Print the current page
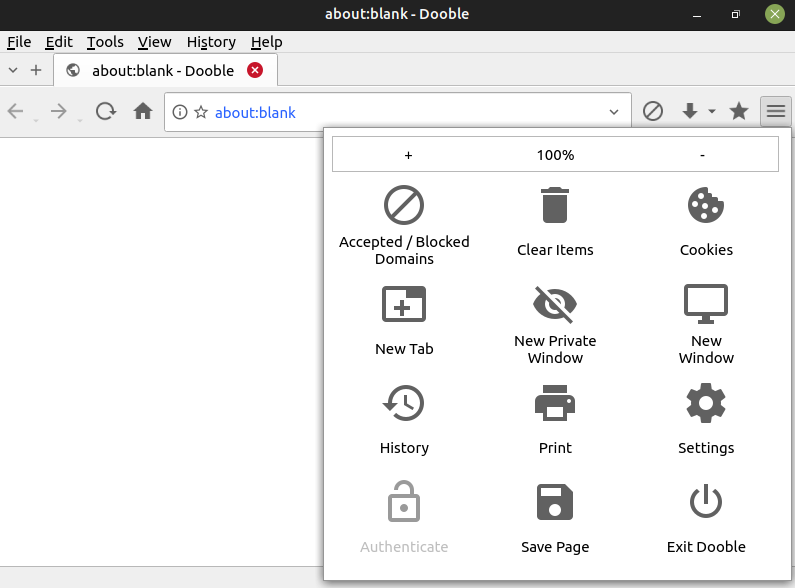Viewport: 795px width, 588px height. coord(555,420)
